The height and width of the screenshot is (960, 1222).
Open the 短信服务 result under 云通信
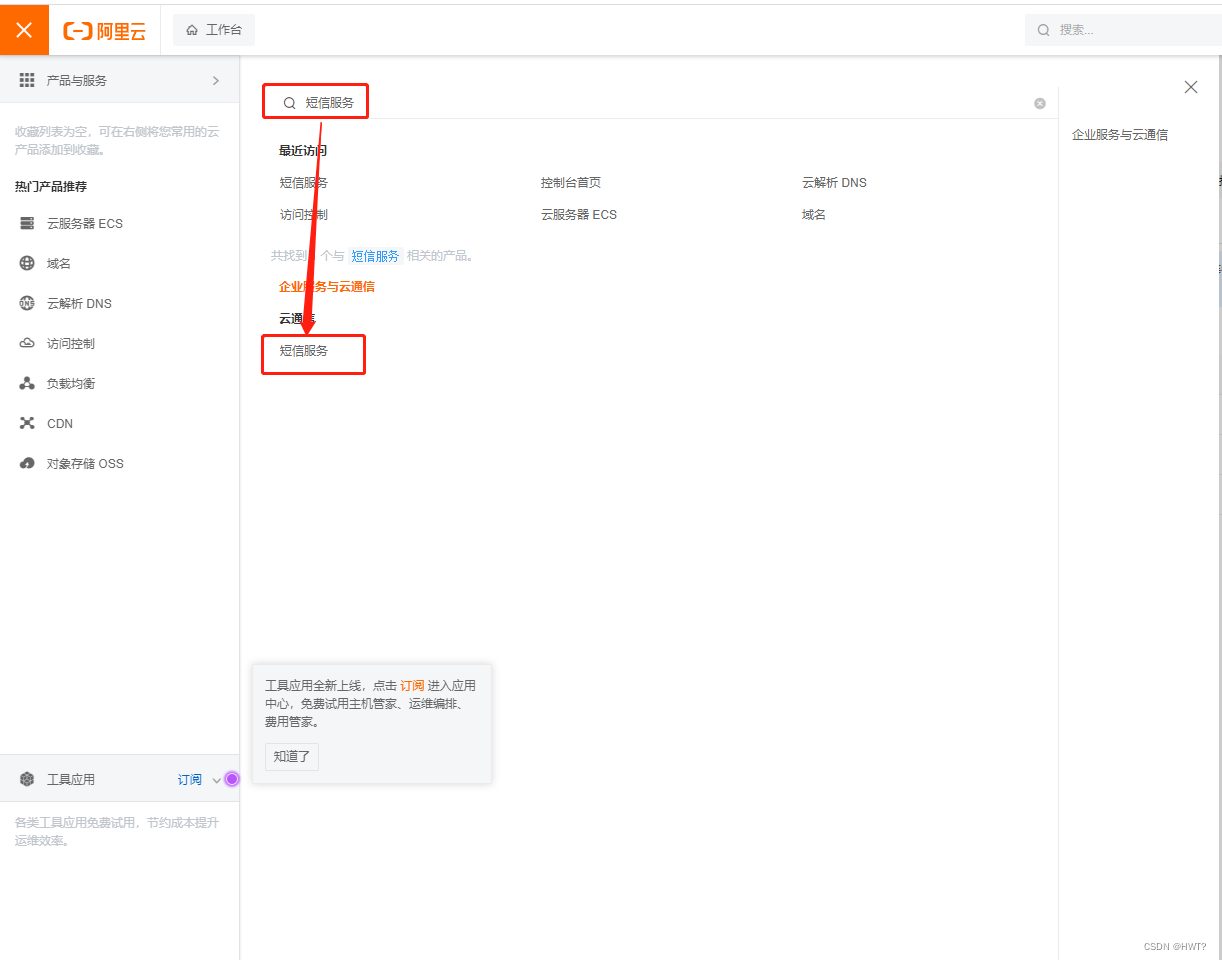pos(304,351)
